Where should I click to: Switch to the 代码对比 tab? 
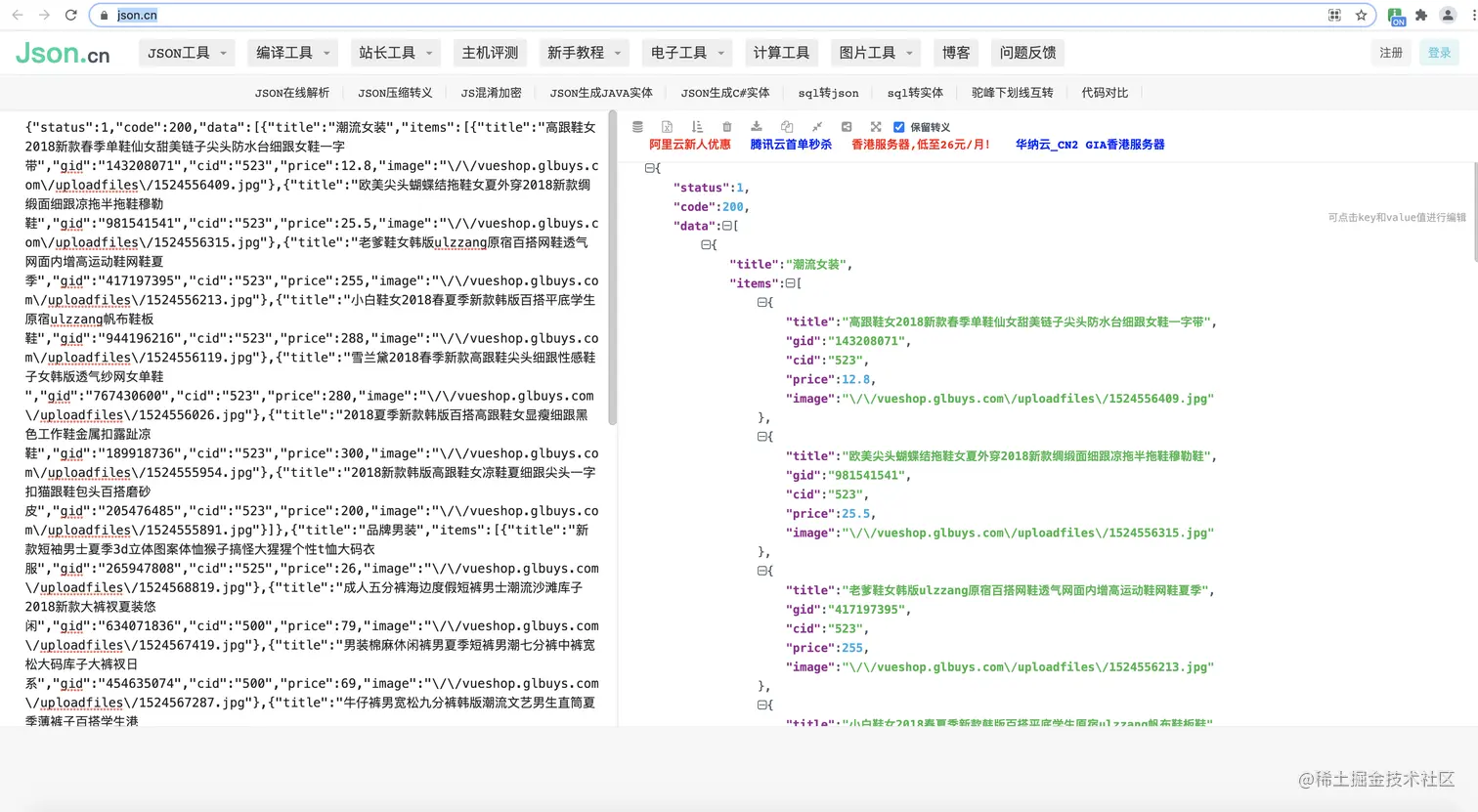(x=1105, y=93)
